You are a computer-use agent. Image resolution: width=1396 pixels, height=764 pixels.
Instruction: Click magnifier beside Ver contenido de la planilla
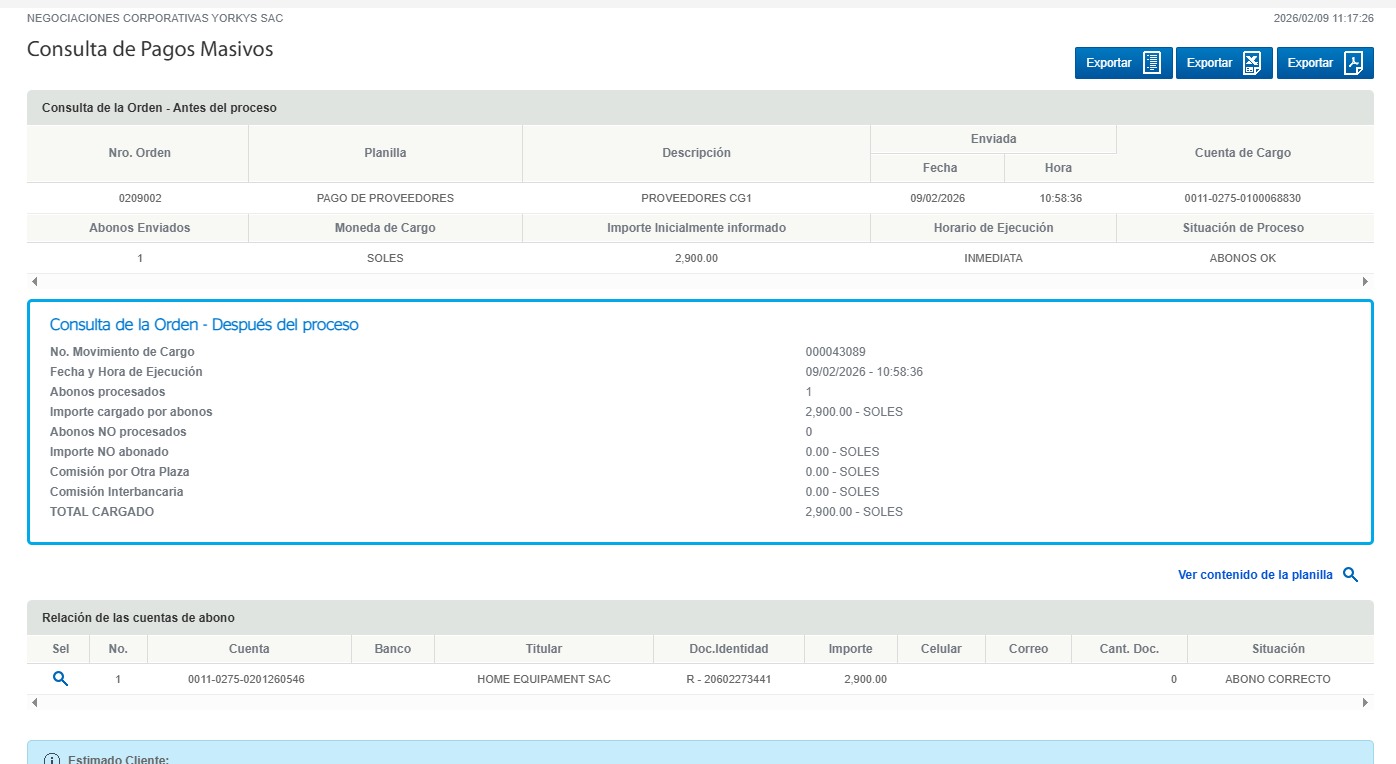pyautogui.click(x=1350, y=575)
